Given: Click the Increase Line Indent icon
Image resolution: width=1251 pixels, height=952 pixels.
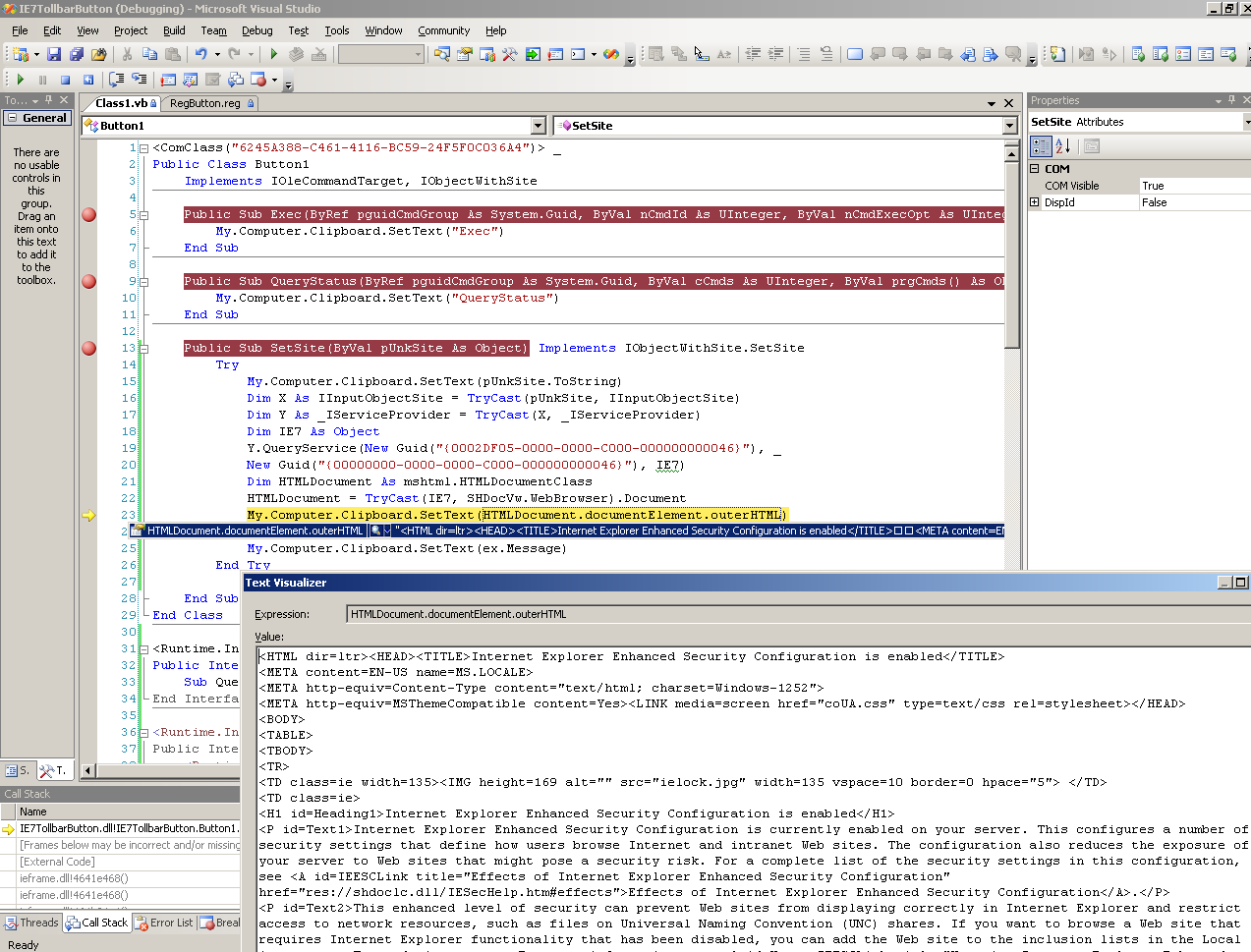Looking at the screenshot, I should [776, 54].
